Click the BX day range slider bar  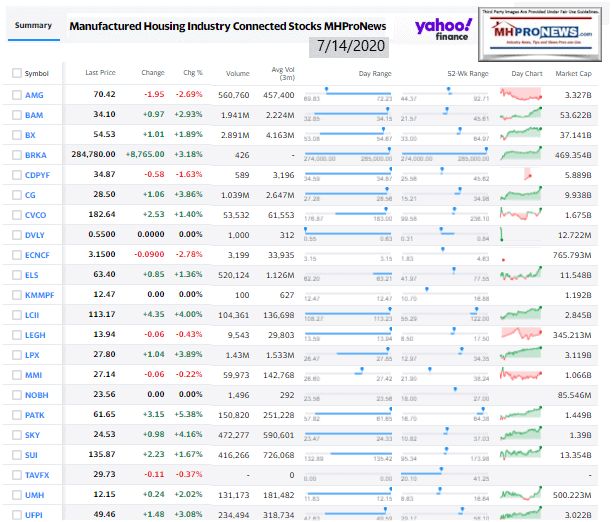[346, 131]
